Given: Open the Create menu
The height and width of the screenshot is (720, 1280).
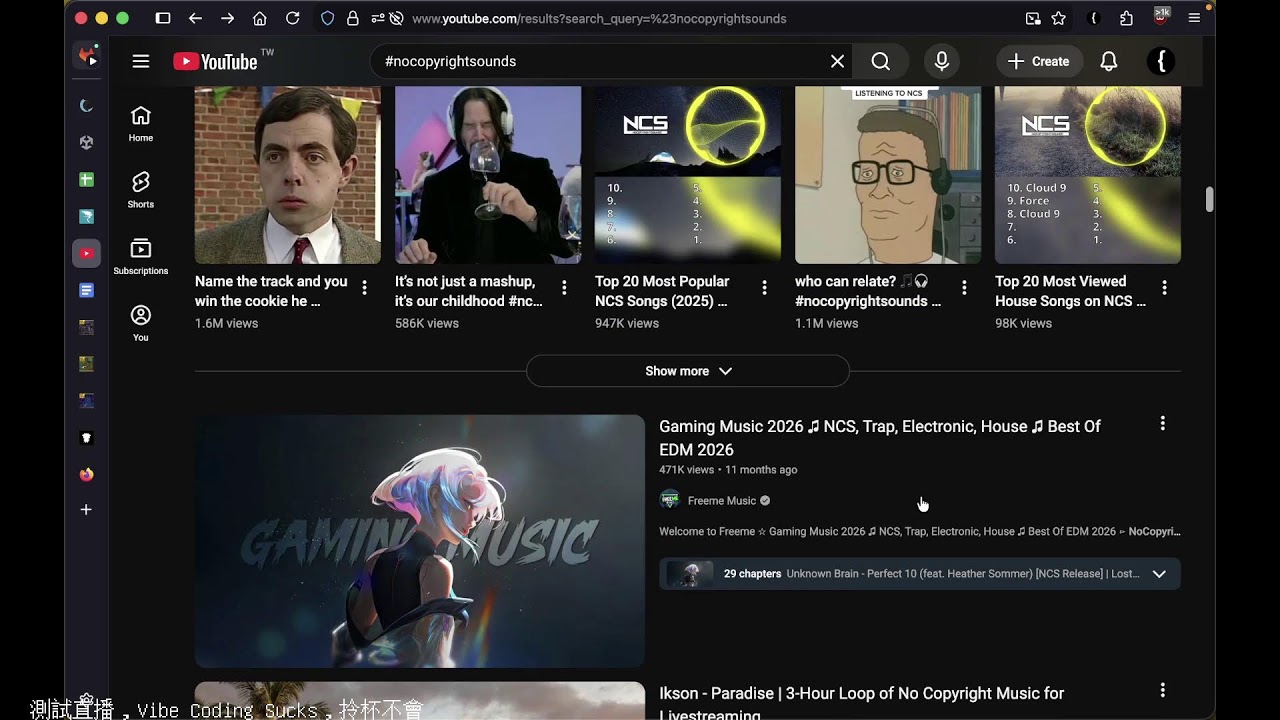Looking at the screenshot, I should [x=1040, y=61].
